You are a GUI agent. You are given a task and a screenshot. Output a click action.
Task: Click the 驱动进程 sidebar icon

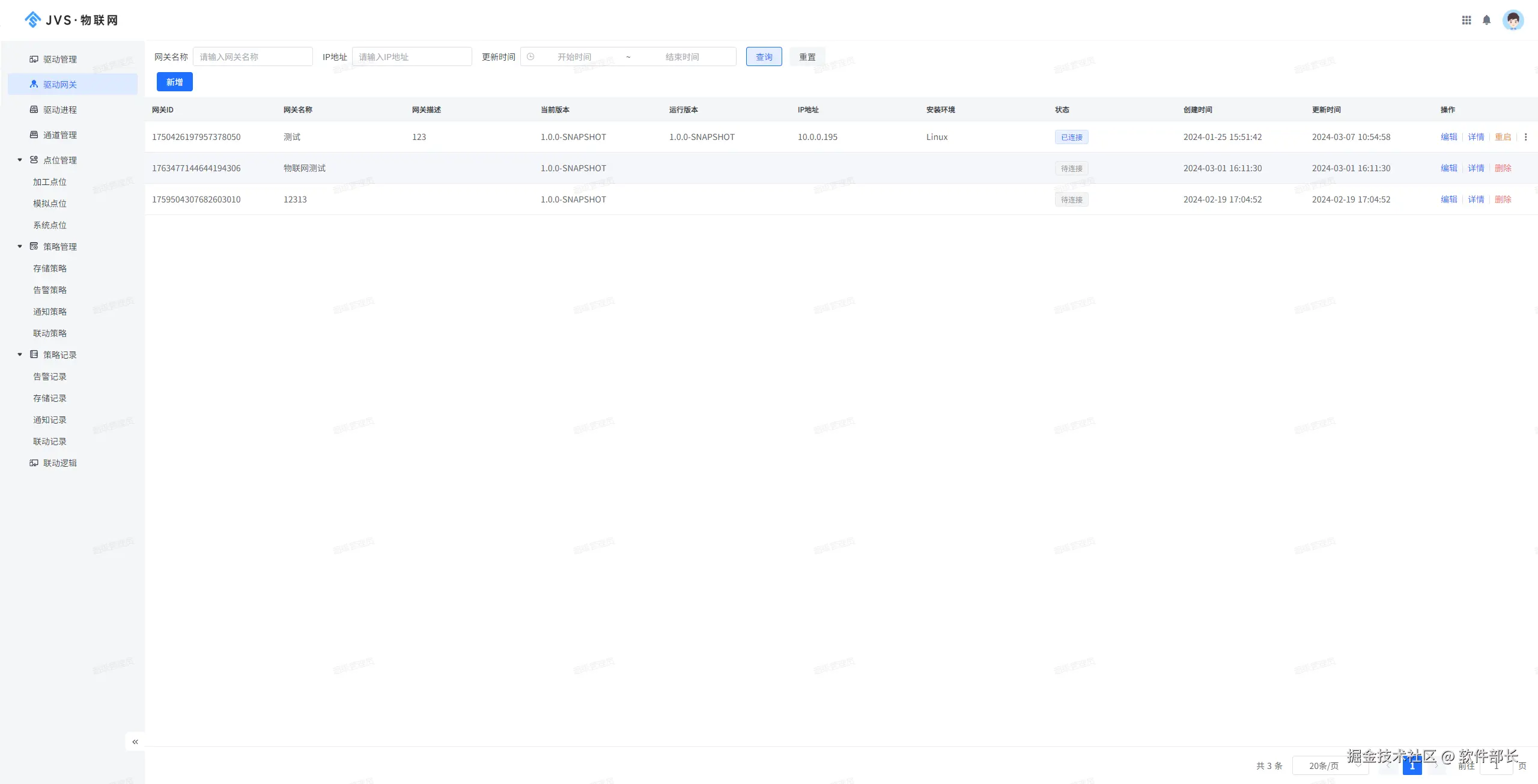click(x=34, y=109)
